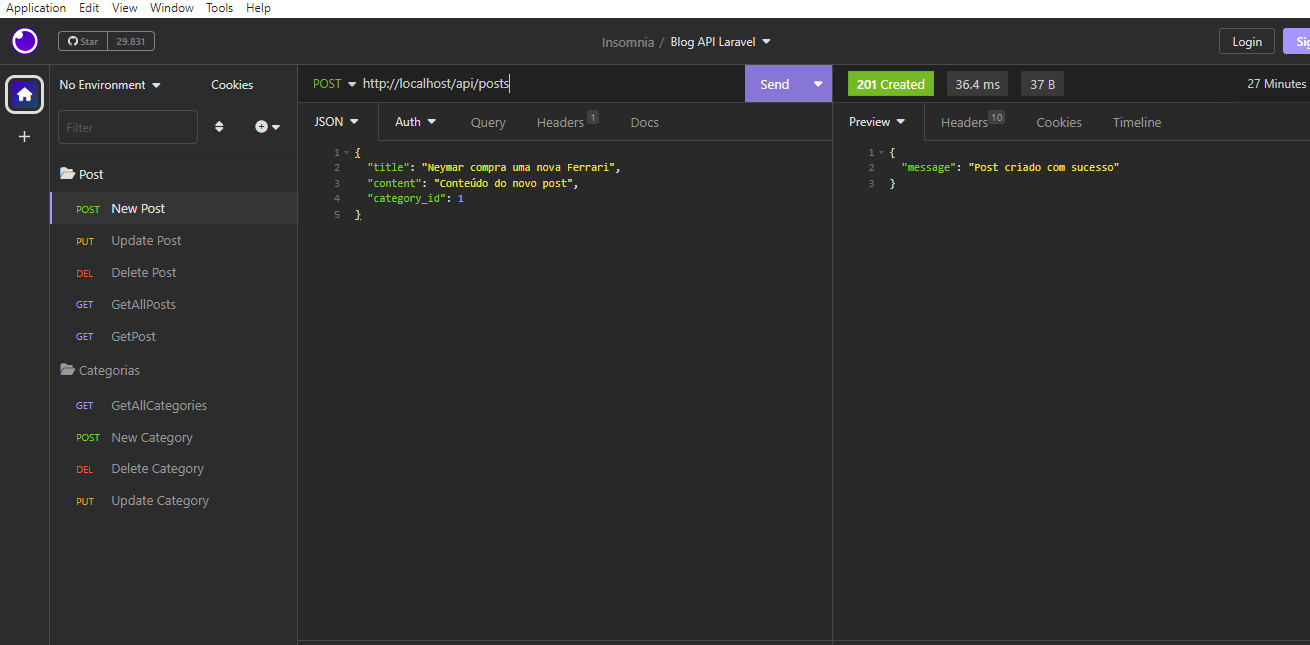Click the Insomnia logo icon
This screenshot has width=1310, height=645.
point(25,41)
